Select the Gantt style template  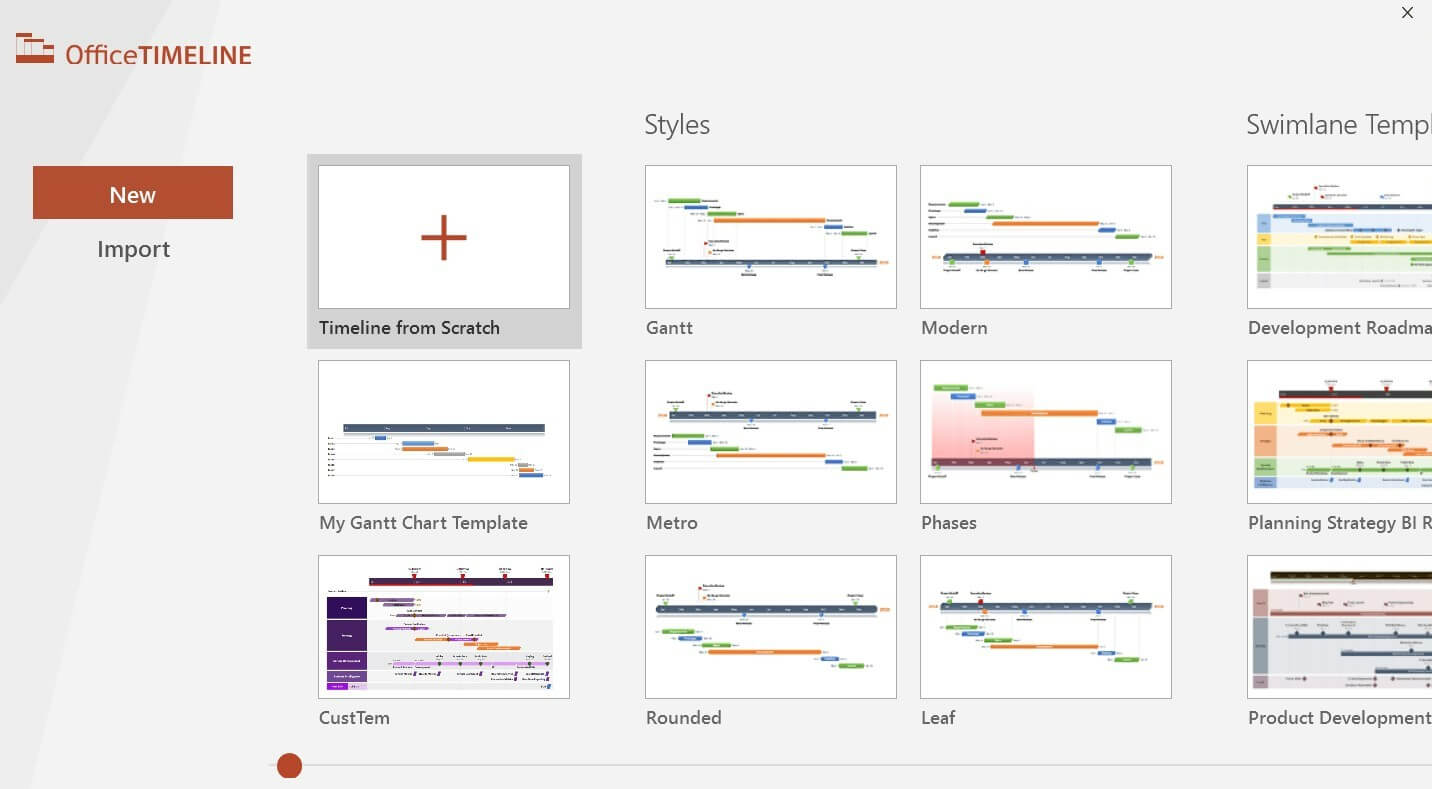pos(770,236)
